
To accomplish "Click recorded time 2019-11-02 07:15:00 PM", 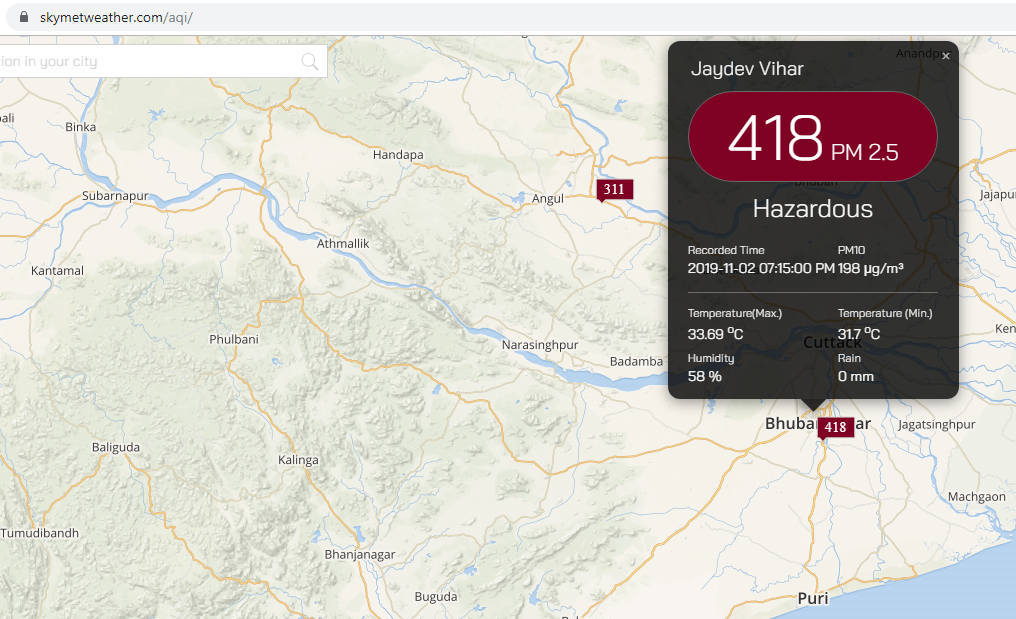I will (761, 268).
